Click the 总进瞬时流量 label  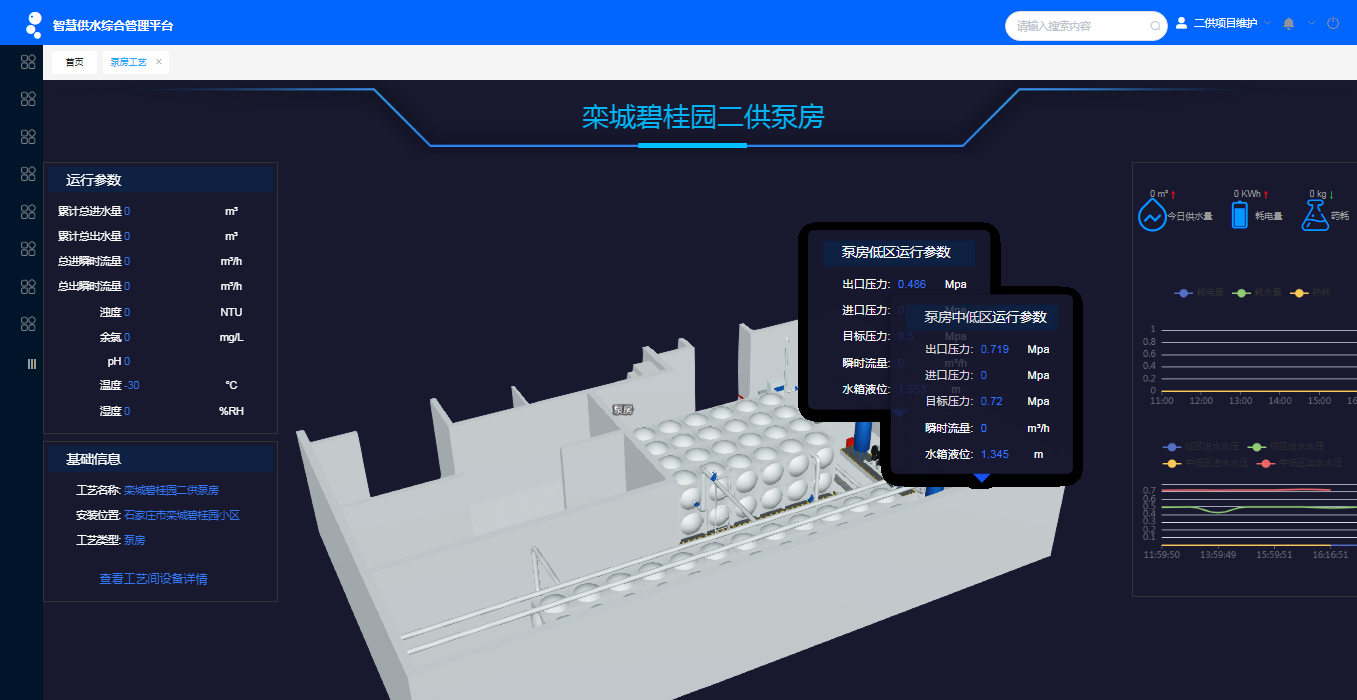click(90, 261)
